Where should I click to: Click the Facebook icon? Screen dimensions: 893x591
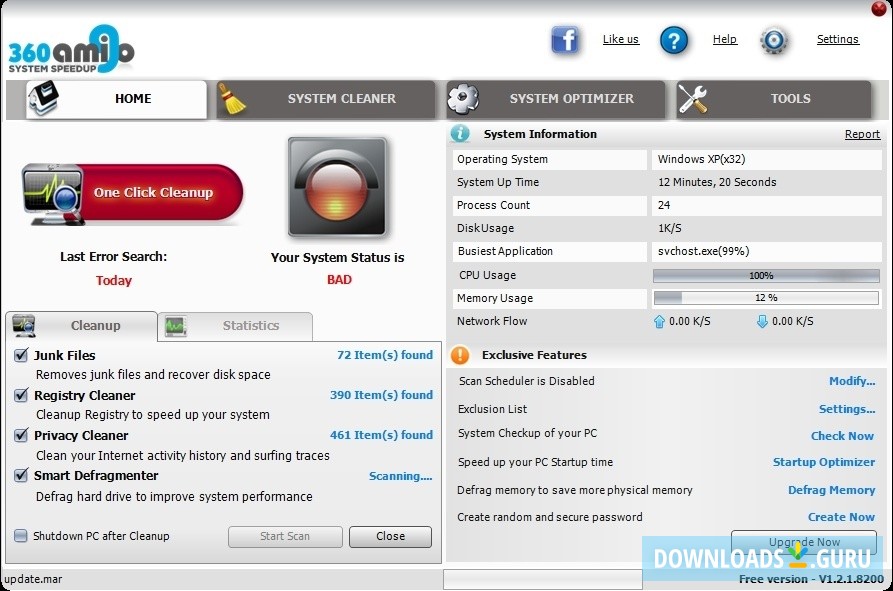pos(564,40)
